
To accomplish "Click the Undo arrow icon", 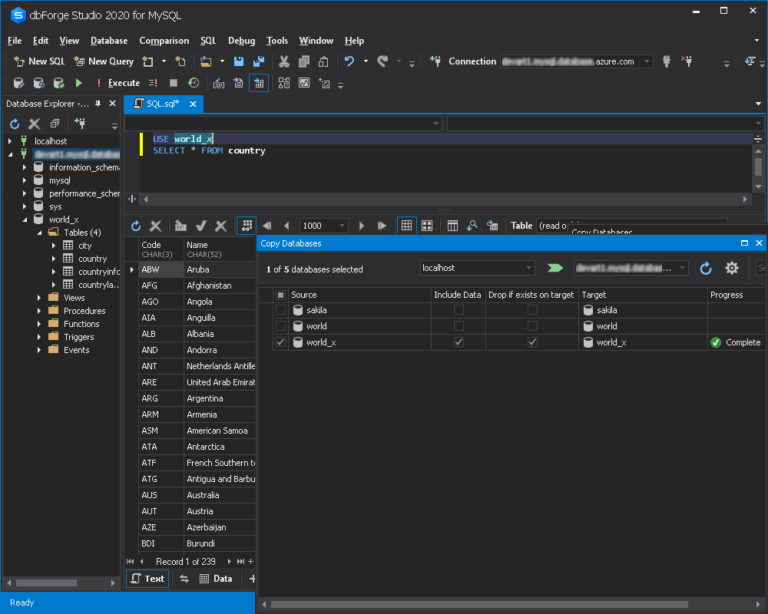I will coord(349,62).
